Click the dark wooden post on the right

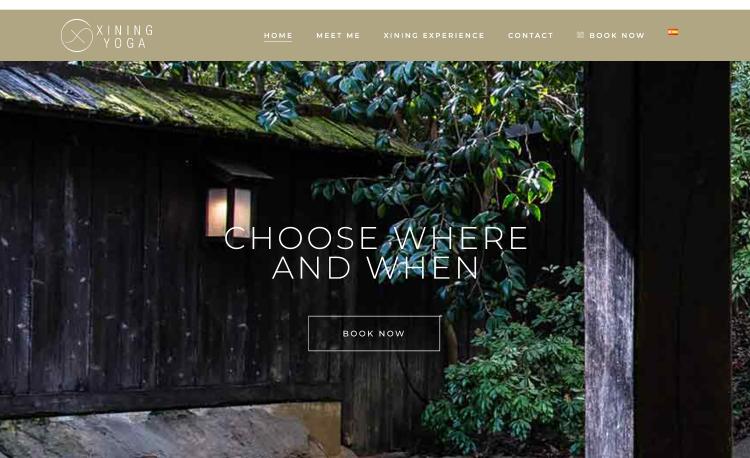[658, 259]
